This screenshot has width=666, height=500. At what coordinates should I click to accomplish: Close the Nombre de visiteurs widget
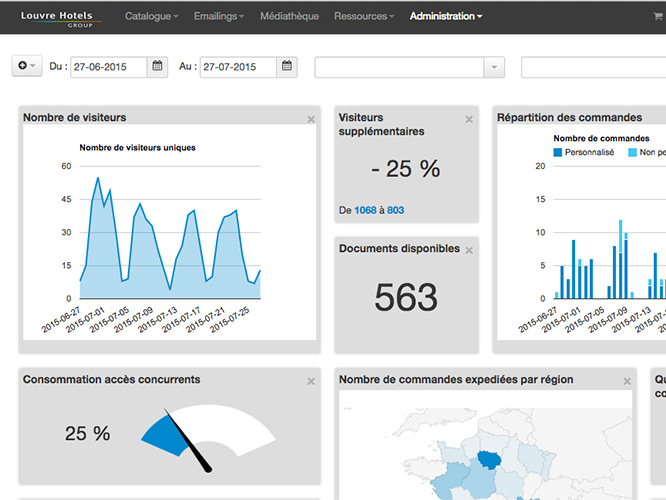tap(311, 120)
